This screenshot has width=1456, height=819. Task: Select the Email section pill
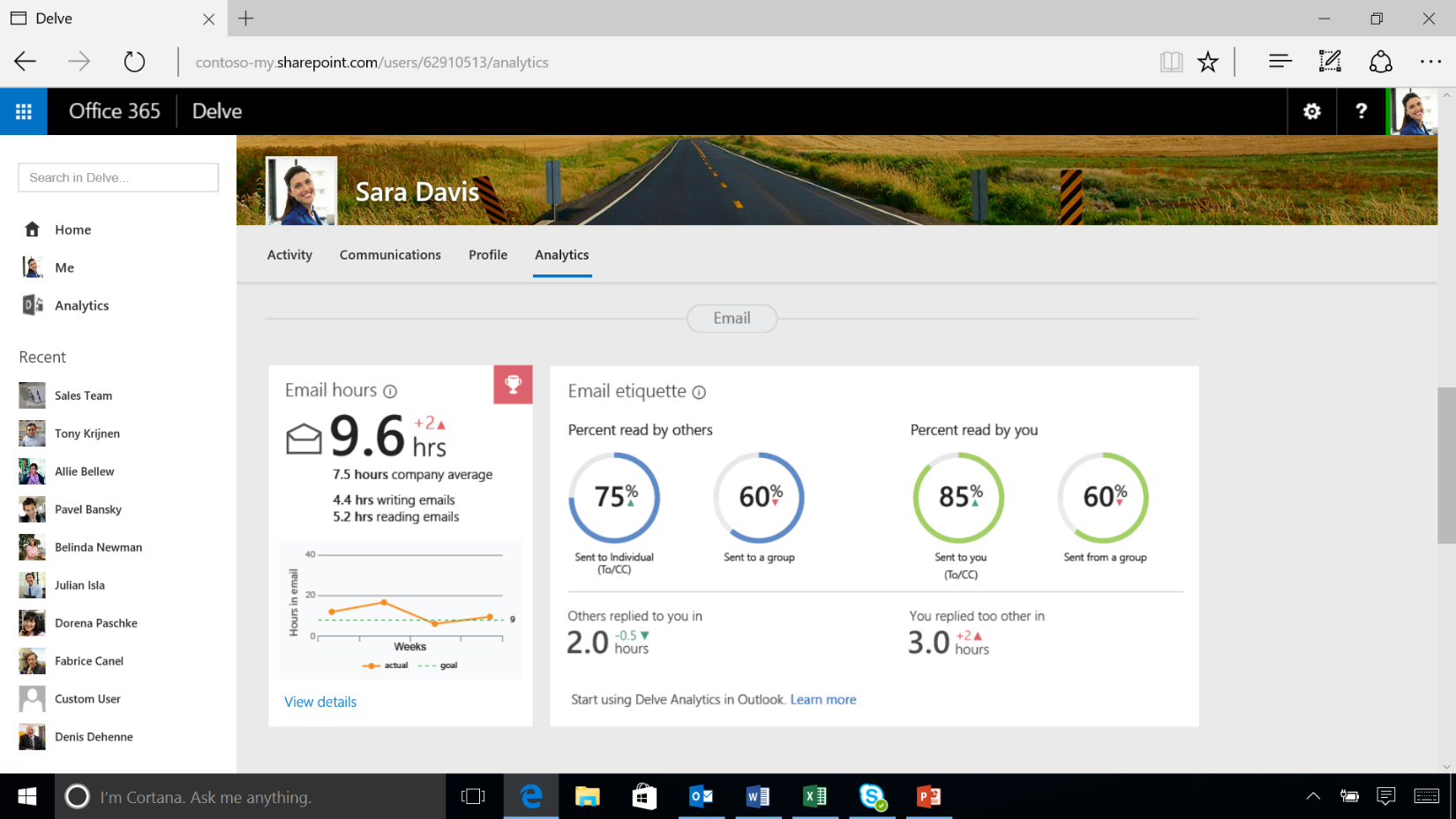732,319
